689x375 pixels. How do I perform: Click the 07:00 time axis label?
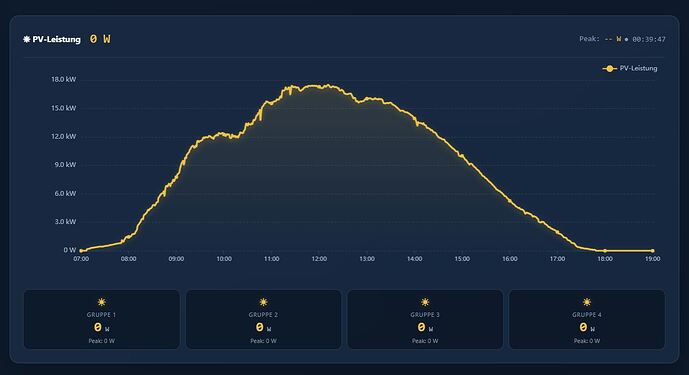click(x=81, y=259)
